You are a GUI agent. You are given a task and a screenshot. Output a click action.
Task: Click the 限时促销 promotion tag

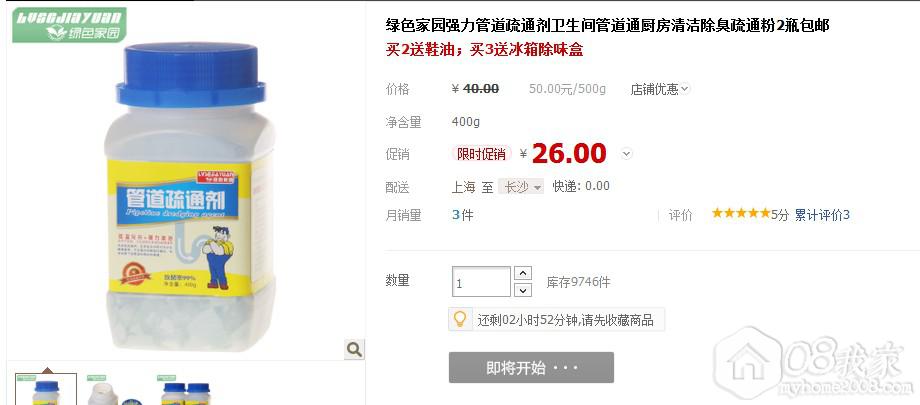[x=481, y=154]
